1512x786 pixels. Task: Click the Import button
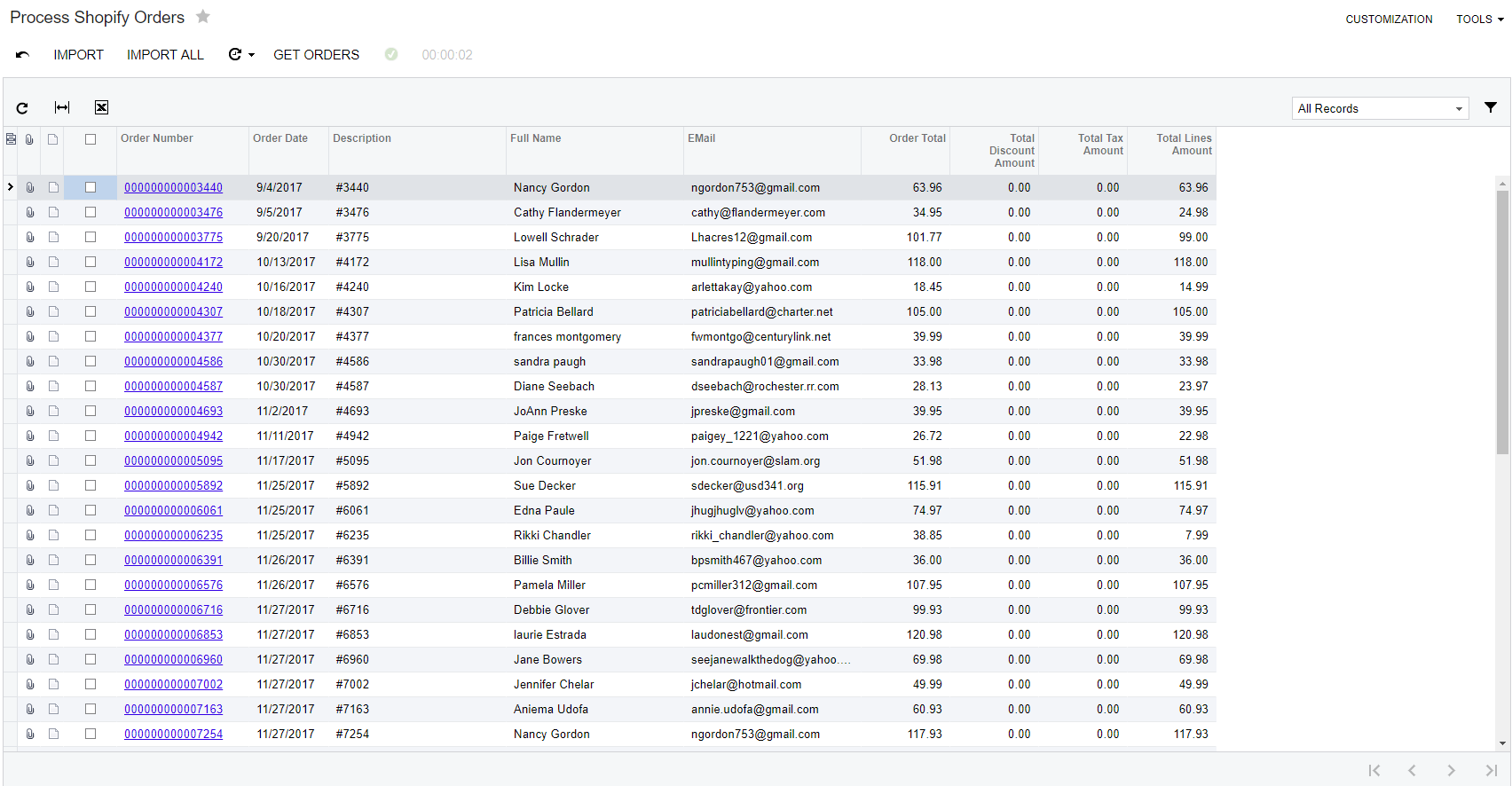(x=78, y=55)
